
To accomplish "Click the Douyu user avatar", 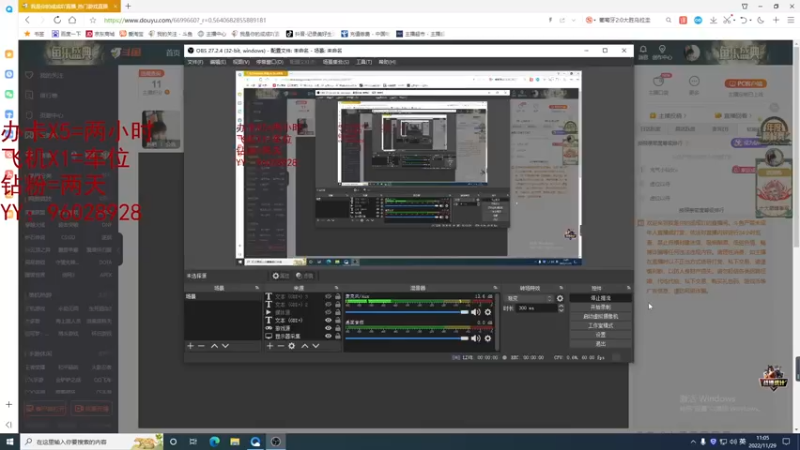I will (x=692, y=53).
